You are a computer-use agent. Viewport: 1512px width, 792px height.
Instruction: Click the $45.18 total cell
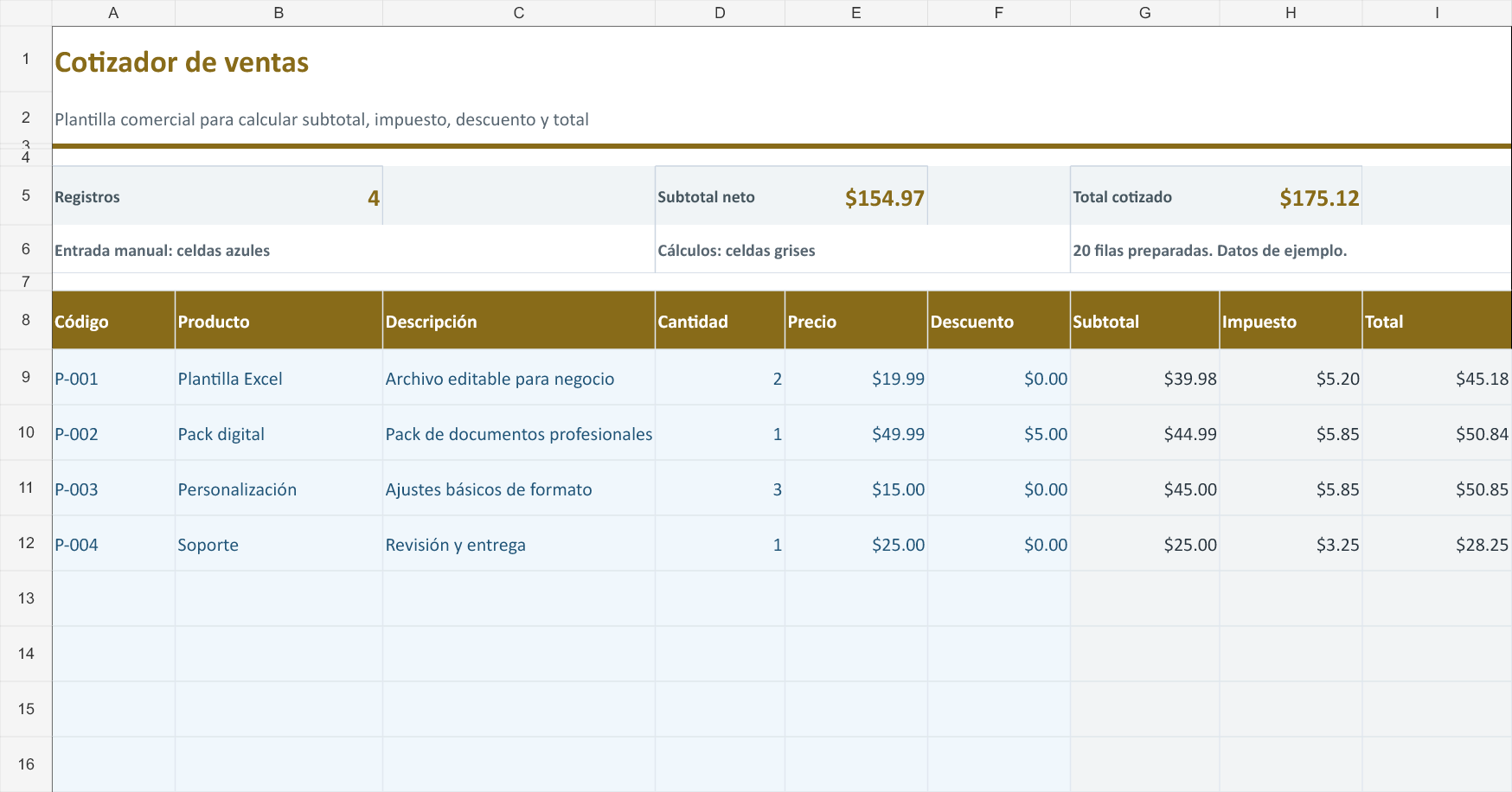(x=1437, y=378)
